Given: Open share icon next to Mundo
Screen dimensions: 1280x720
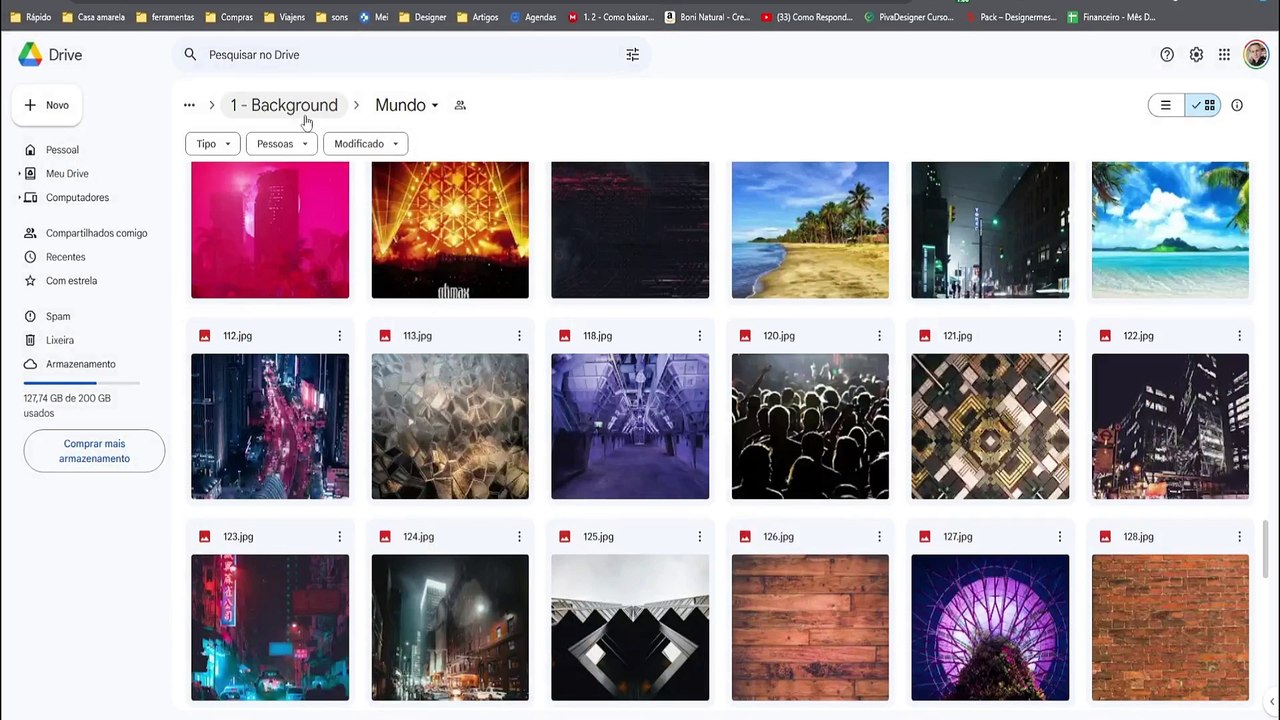Looking at the screenshot, I should [460, 105].
